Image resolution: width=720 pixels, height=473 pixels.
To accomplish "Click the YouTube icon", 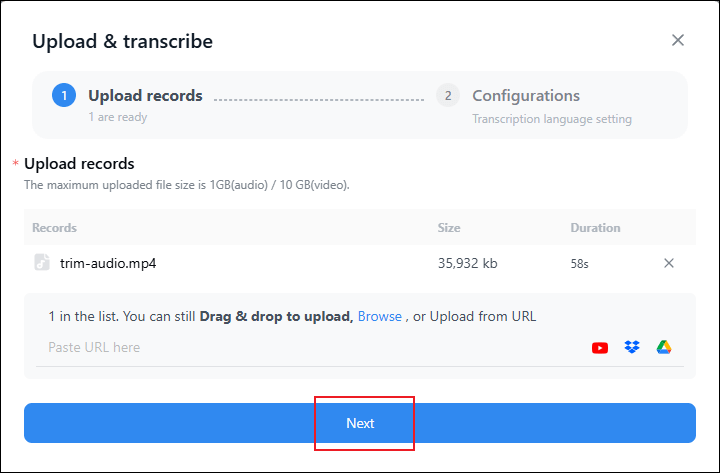I will coord(600,348).
